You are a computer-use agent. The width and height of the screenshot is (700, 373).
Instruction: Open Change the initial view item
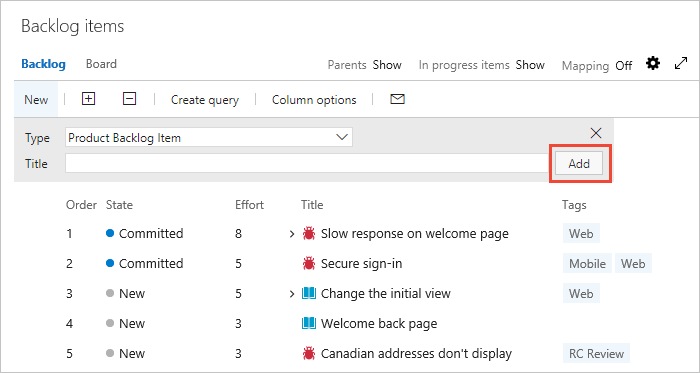[386, 293]
